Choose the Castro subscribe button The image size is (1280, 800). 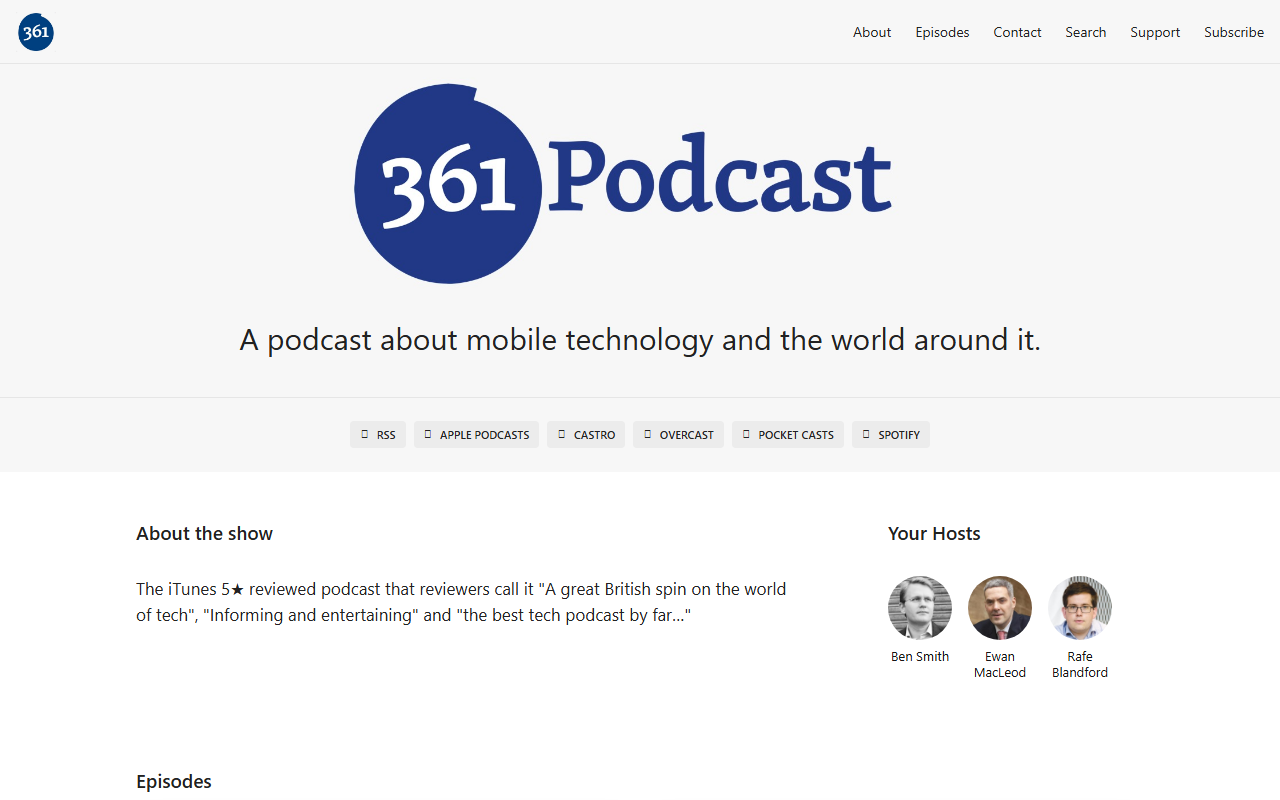click(x=586, y=434)
